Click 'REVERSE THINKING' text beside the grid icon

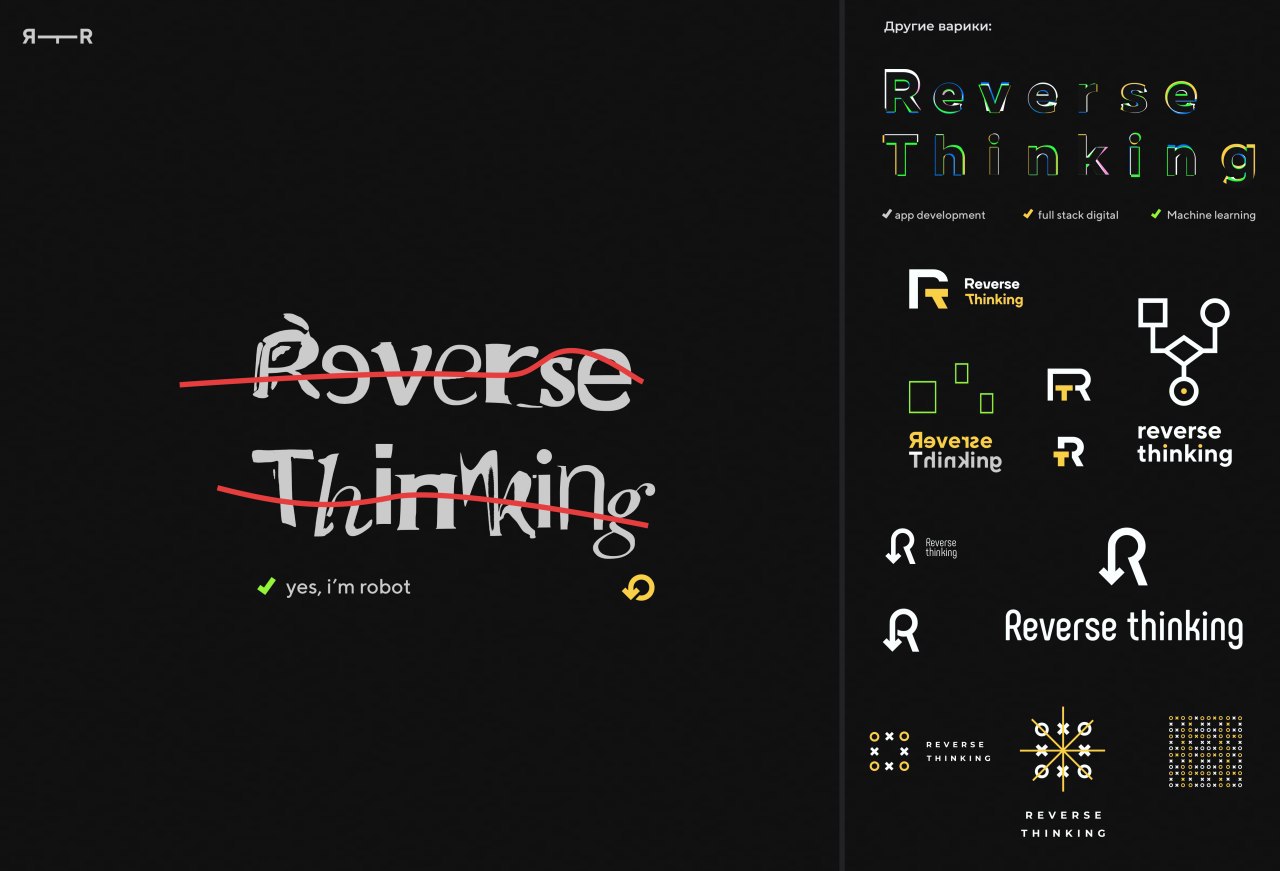point(958,751)
